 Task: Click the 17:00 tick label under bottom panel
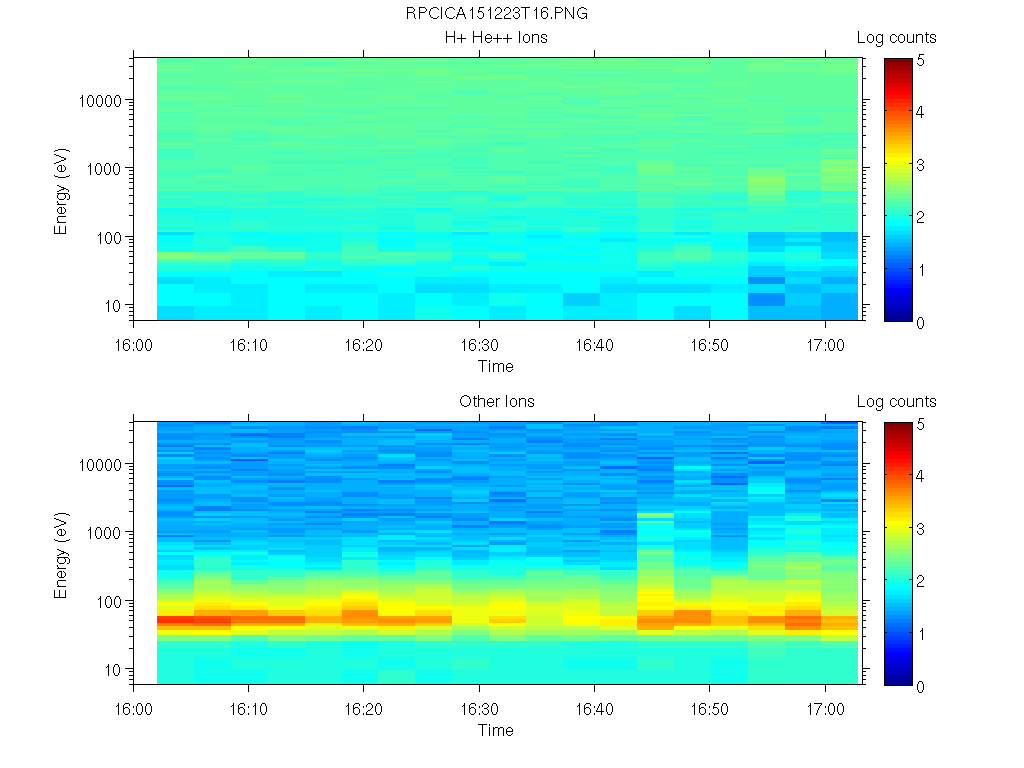point(825,709)
